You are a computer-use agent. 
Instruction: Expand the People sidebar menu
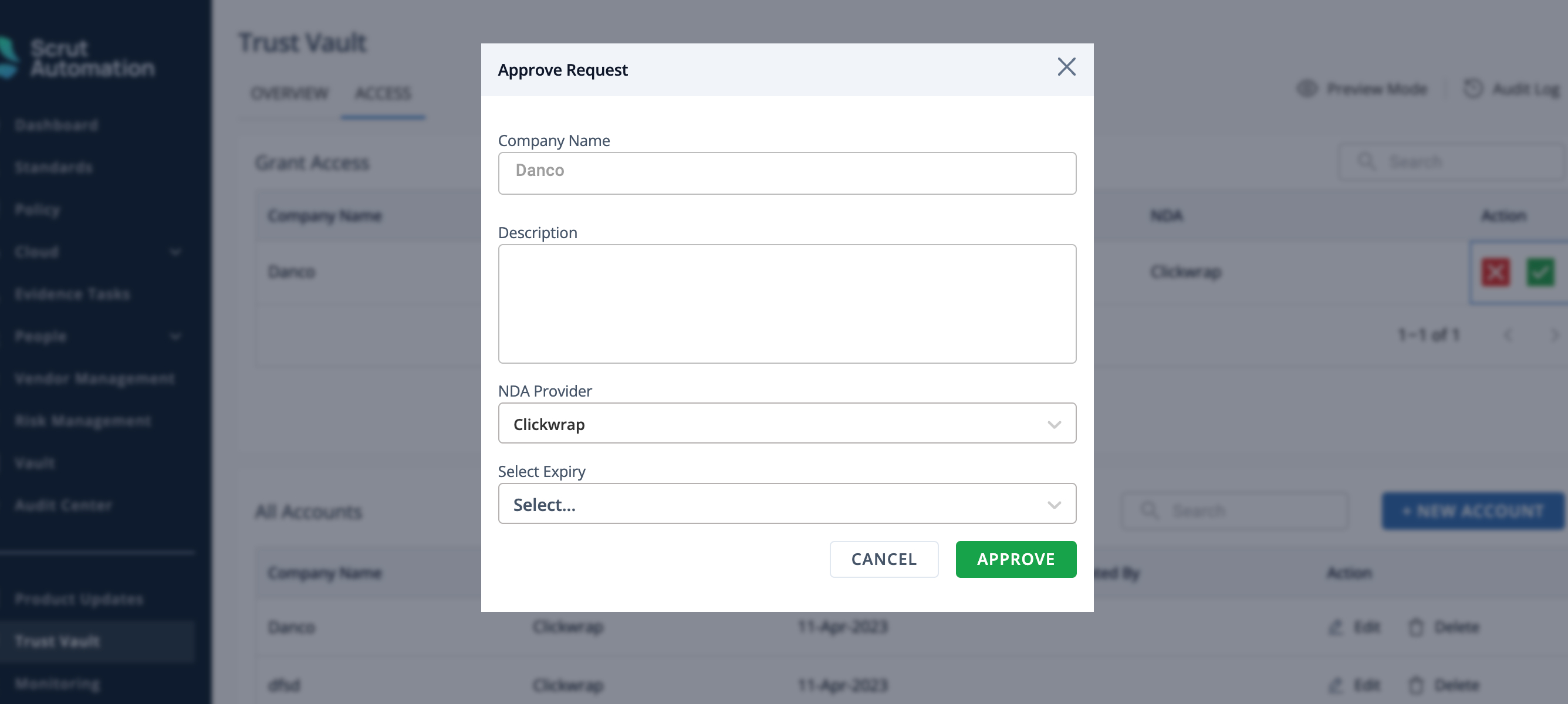[x=175, y=337]
